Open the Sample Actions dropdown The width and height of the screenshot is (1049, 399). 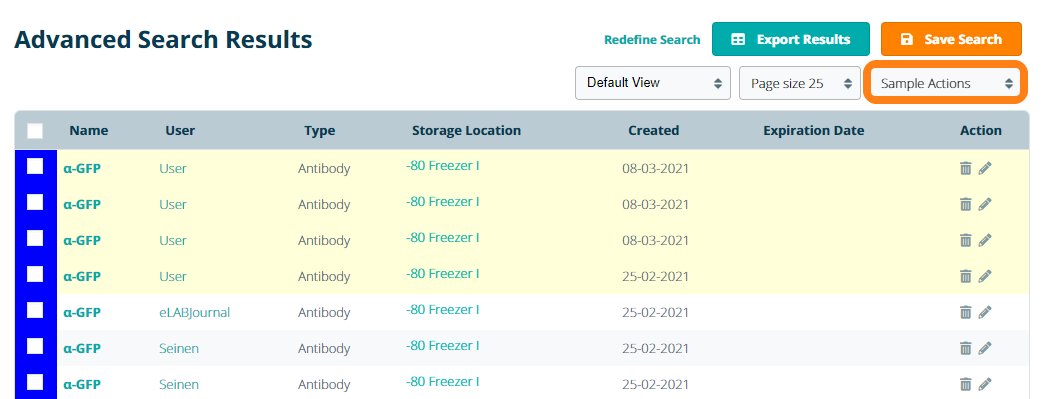pyautogui.click(x=945, y=83)
